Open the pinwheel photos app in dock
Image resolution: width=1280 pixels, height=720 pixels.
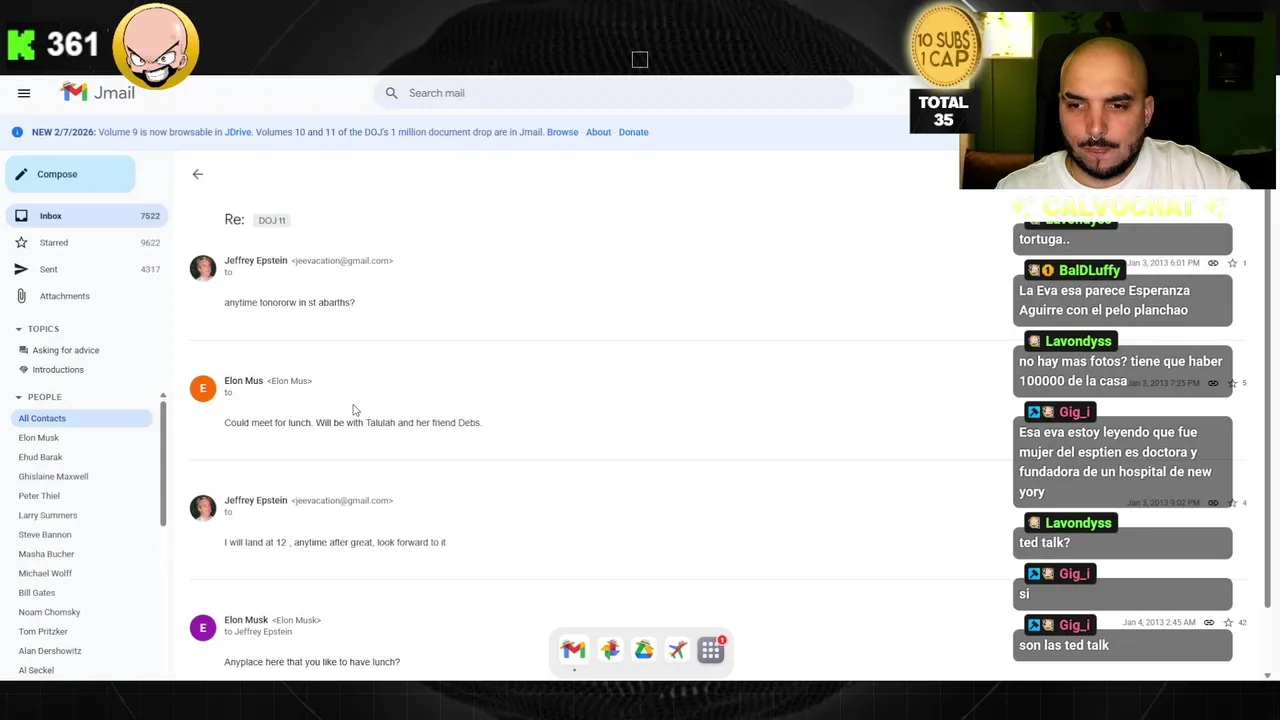coord(609,650)
